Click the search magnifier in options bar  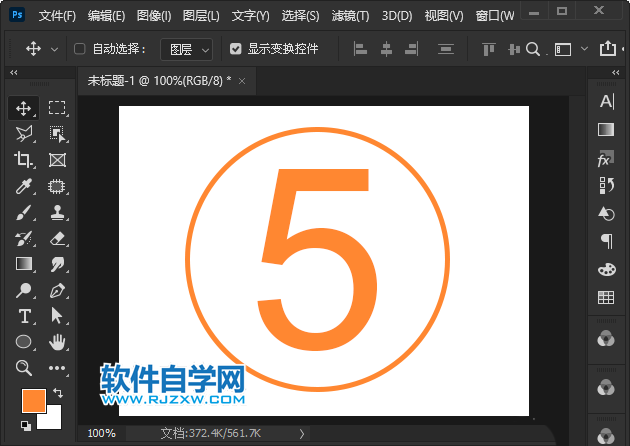point(533,49)
